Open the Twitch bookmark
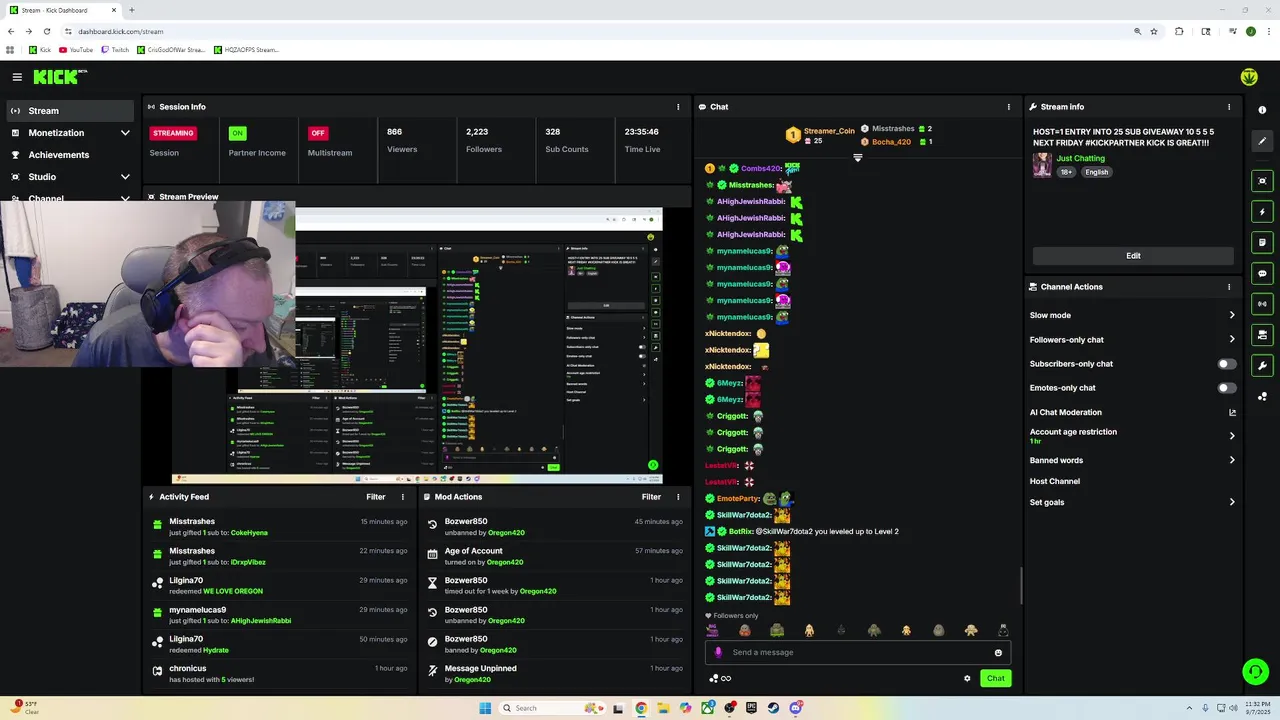The image size is (1280, 720). pyautogui.click(x=115, y=50)
